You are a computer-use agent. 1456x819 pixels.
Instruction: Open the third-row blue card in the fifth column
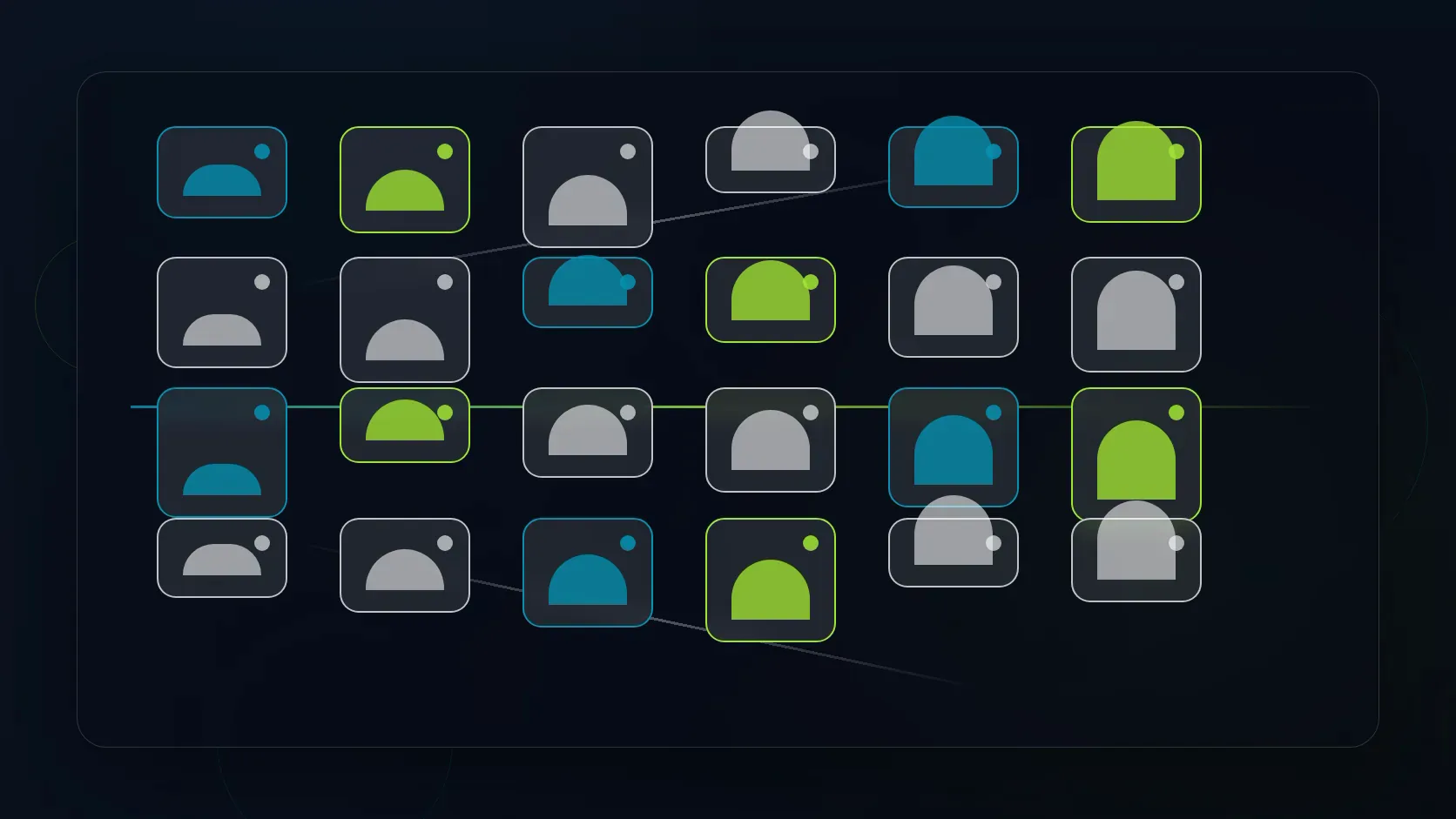click(x=954, y=447)
